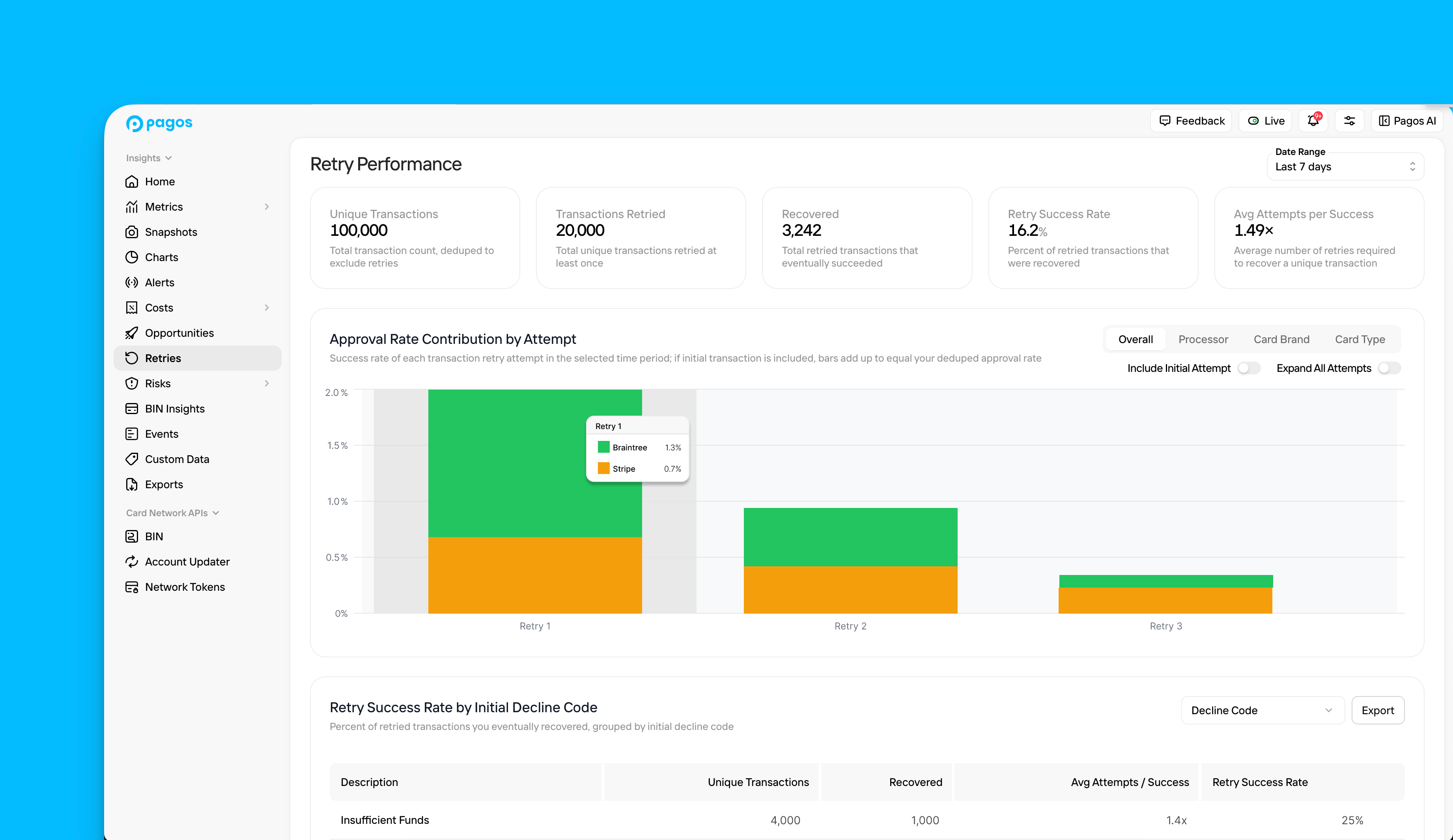
Task: Click the green Retry 2 bar segment
Action: [x=850, y=537]
